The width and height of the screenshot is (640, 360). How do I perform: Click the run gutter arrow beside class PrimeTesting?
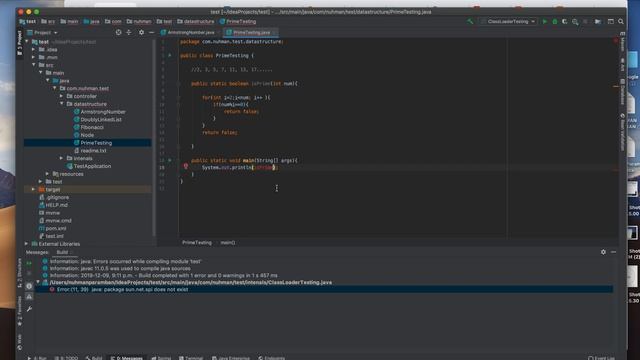170,55
